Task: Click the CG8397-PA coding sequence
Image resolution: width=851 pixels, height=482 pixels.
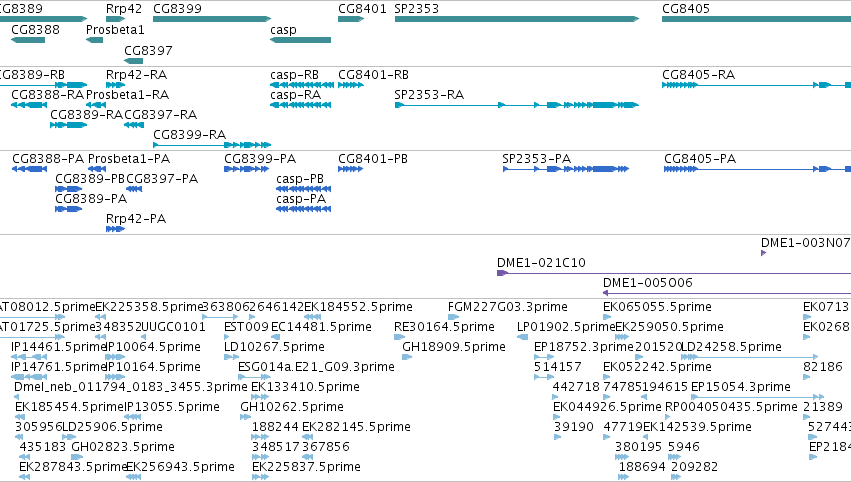Action: pyautogui.click(x=134, y=189)
